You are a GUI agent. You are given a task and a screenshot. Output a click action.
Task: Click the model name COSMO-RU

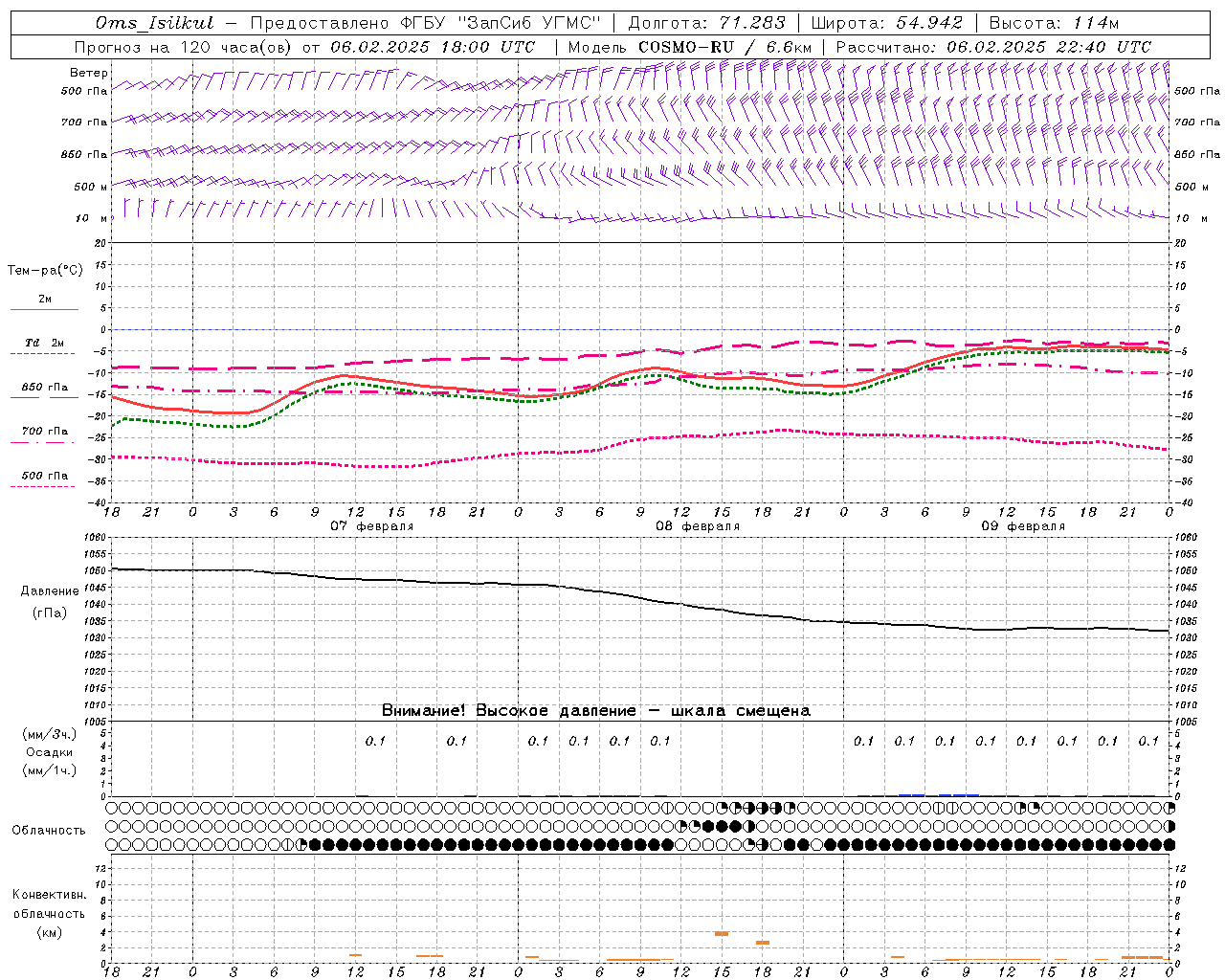tap(686, 47)
